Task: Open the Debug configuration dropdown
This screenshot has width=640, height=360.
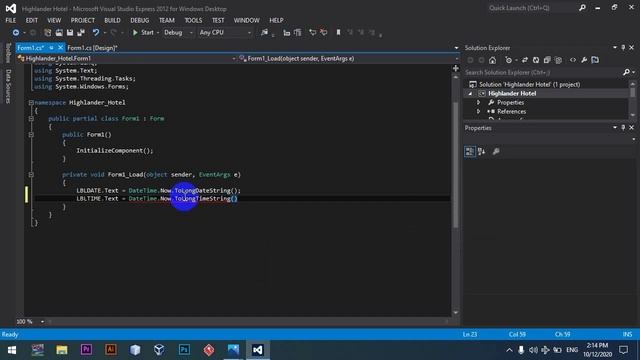Action: point(178,32)
